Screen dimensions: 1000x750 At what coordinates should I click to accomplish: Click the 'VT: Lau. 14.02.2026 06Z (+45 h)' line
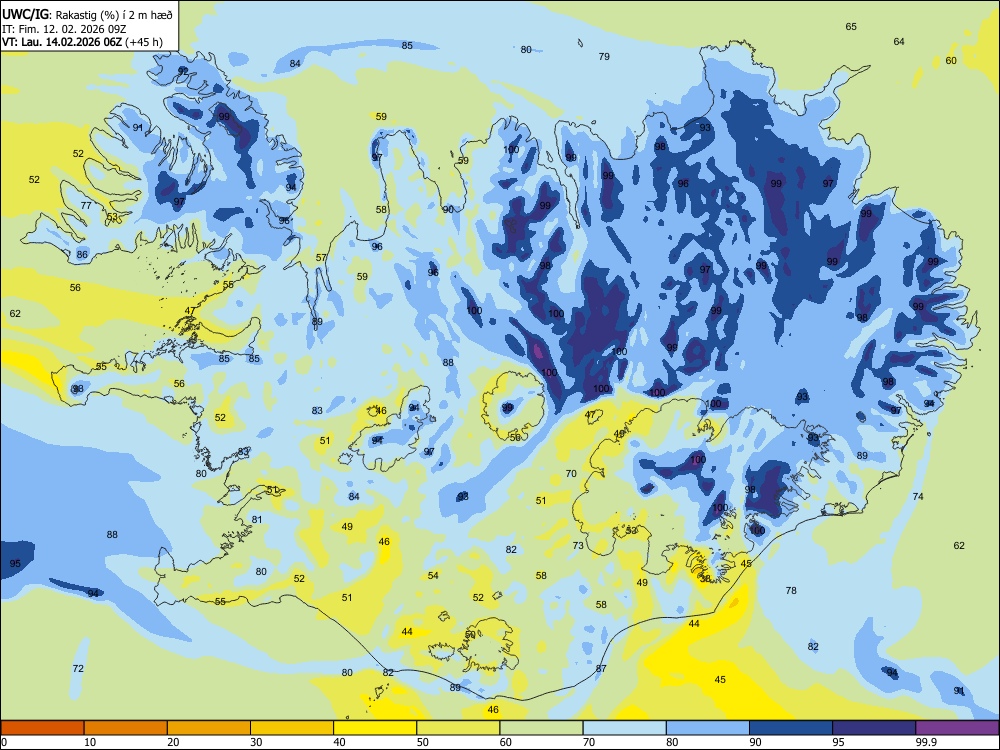click(x=82, y=42)
